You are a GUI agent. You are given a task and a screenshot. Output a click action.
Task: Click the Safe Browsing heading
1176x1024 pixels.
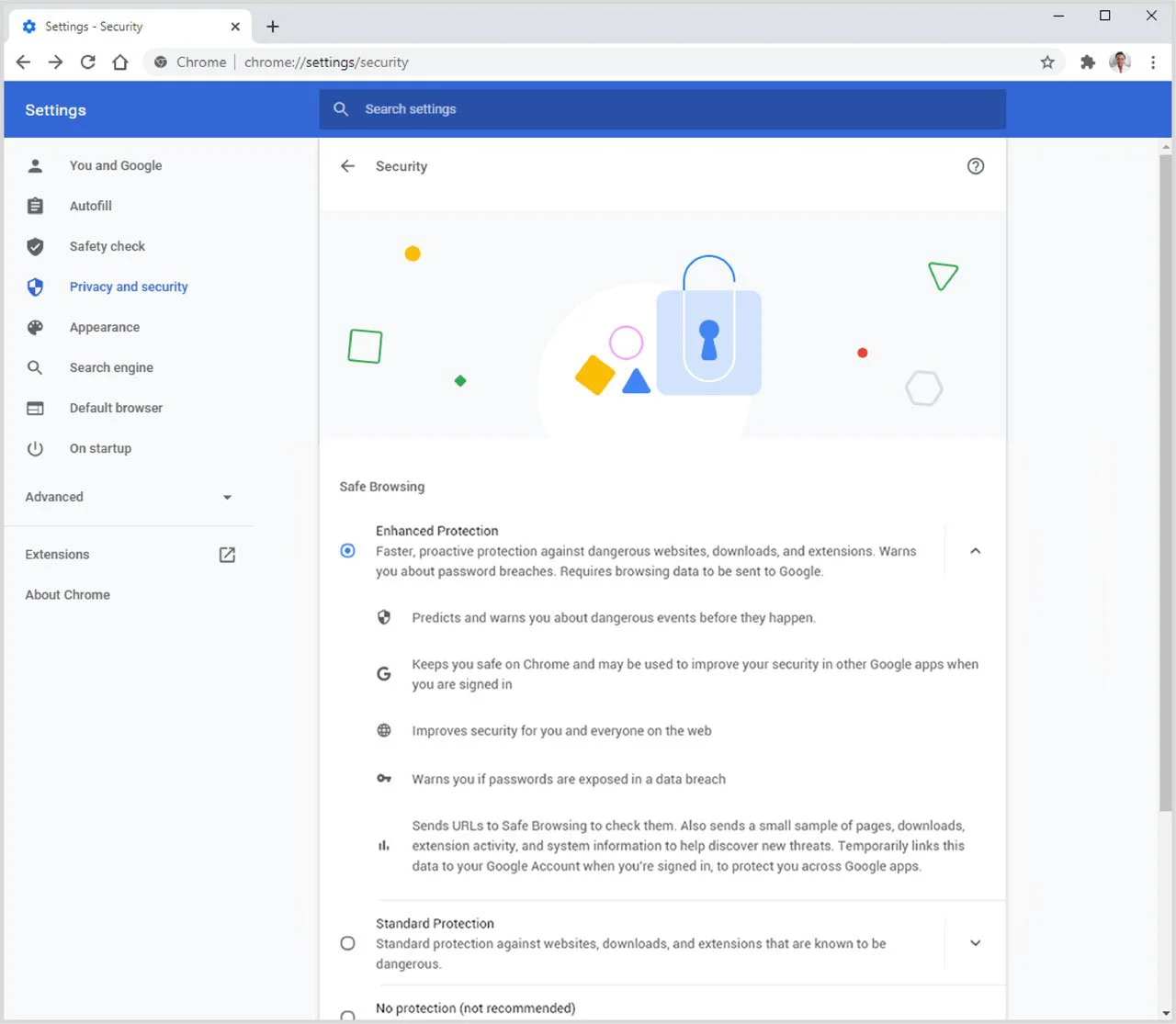click(x=382, y=487)
